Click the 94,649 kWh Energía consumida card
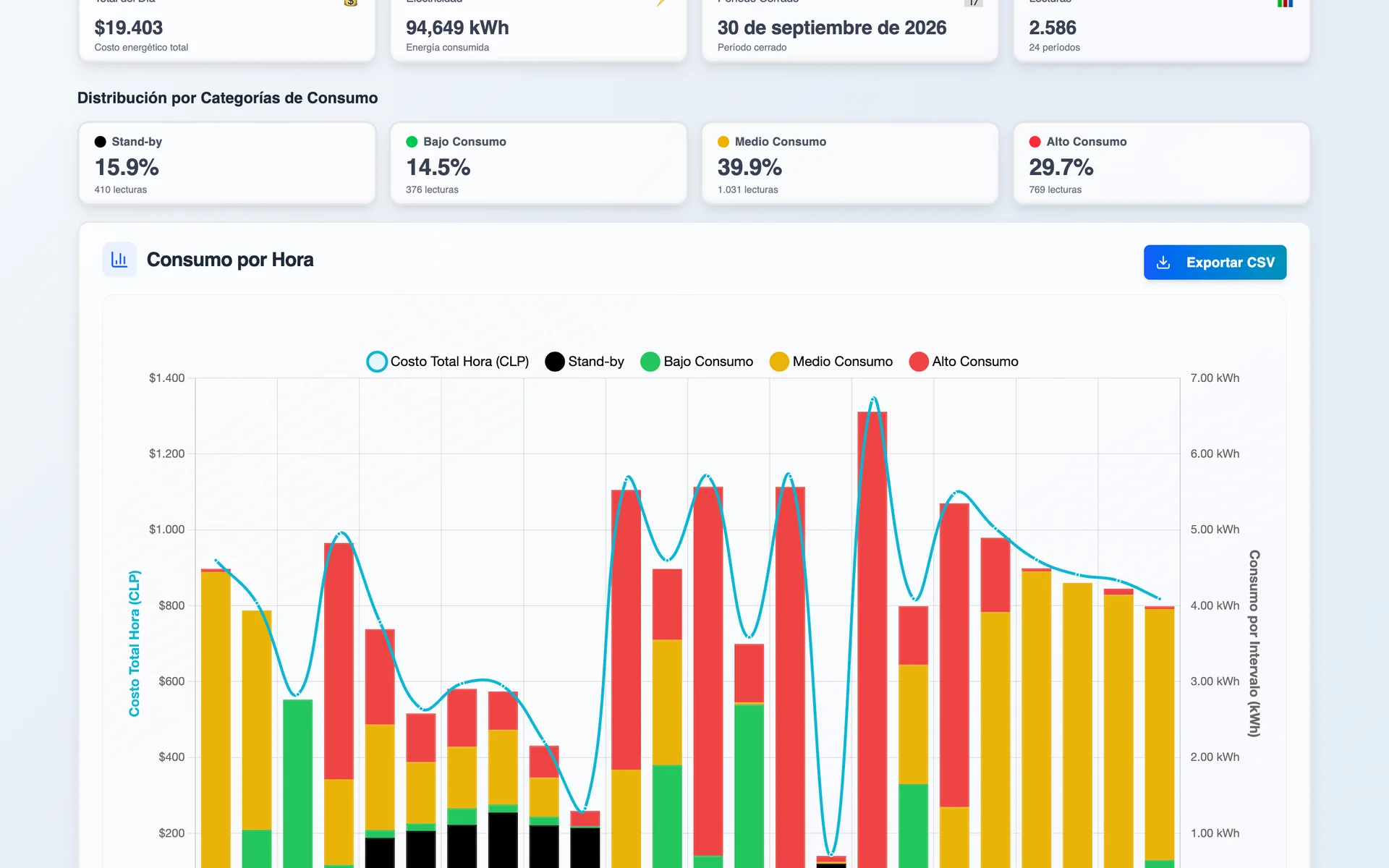Viewport: 1389px width, 868px height. 539,30
